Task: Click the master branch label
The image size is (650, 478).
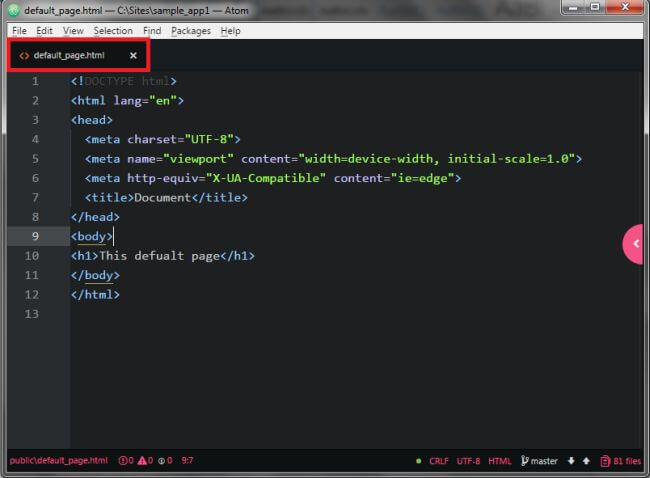Action: pos(544,461)
